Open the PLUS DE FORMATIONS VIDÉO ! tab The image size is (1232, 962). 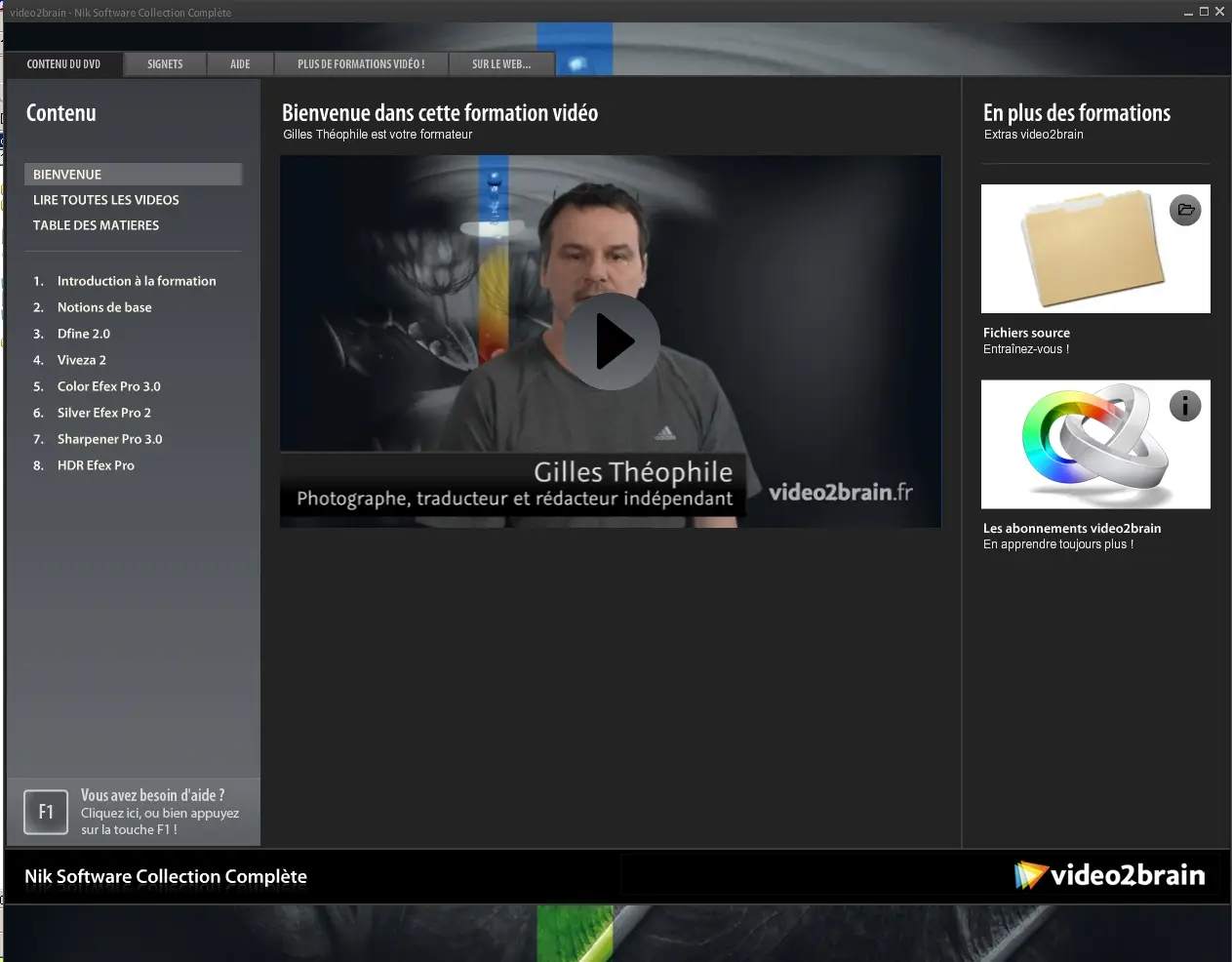[x=361, y=63]
